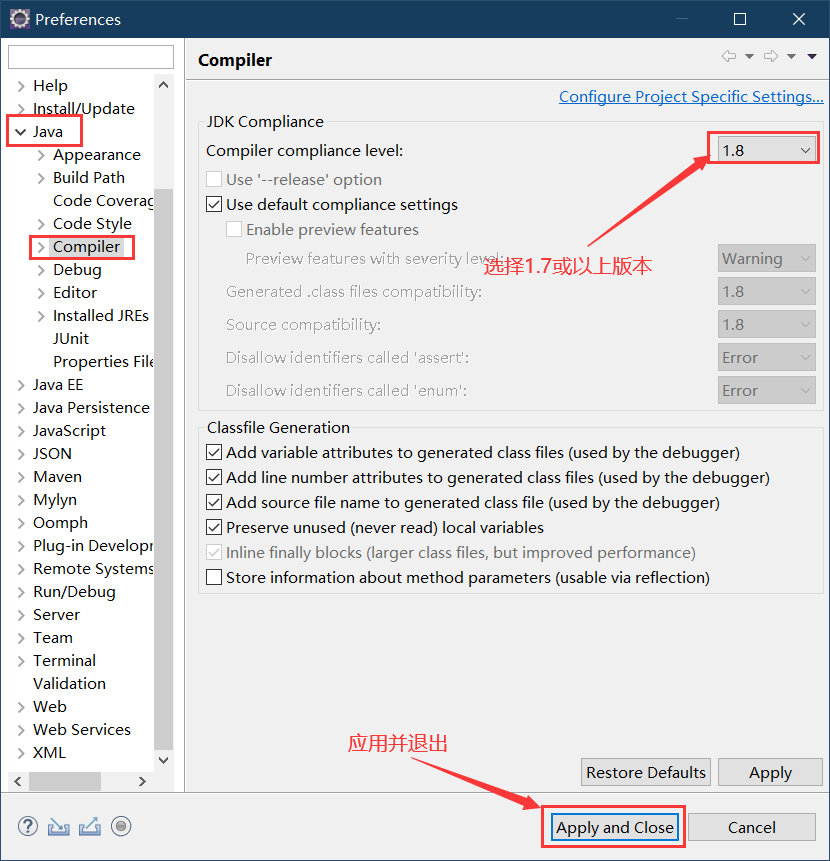Click the export preferences arrow icon
This screenshot has width=830, height=861.
point(88,826)
